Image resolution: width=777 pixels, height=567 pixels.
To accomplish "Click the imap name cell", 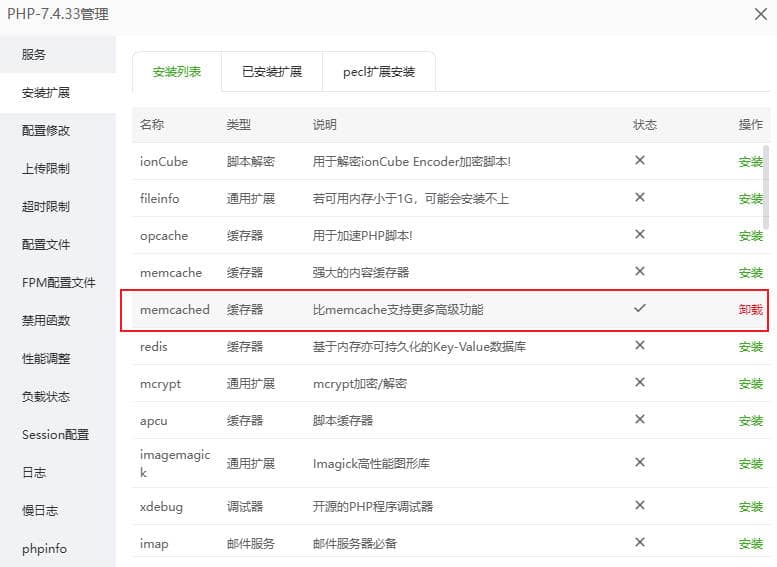I will click(154, 544).
